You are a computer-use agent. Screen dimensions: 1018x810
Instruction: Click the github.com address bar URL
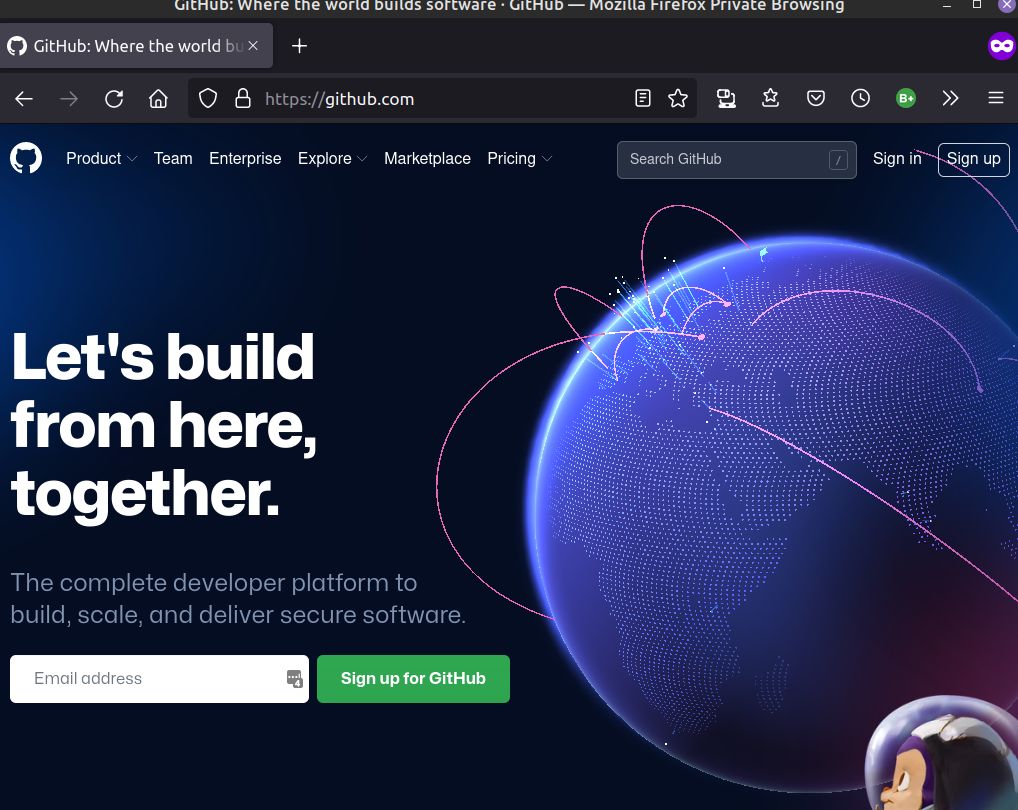coord(340,99)
